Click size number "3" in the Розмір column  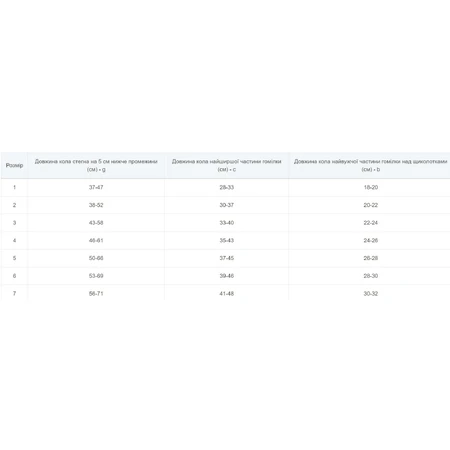point(14,223)
